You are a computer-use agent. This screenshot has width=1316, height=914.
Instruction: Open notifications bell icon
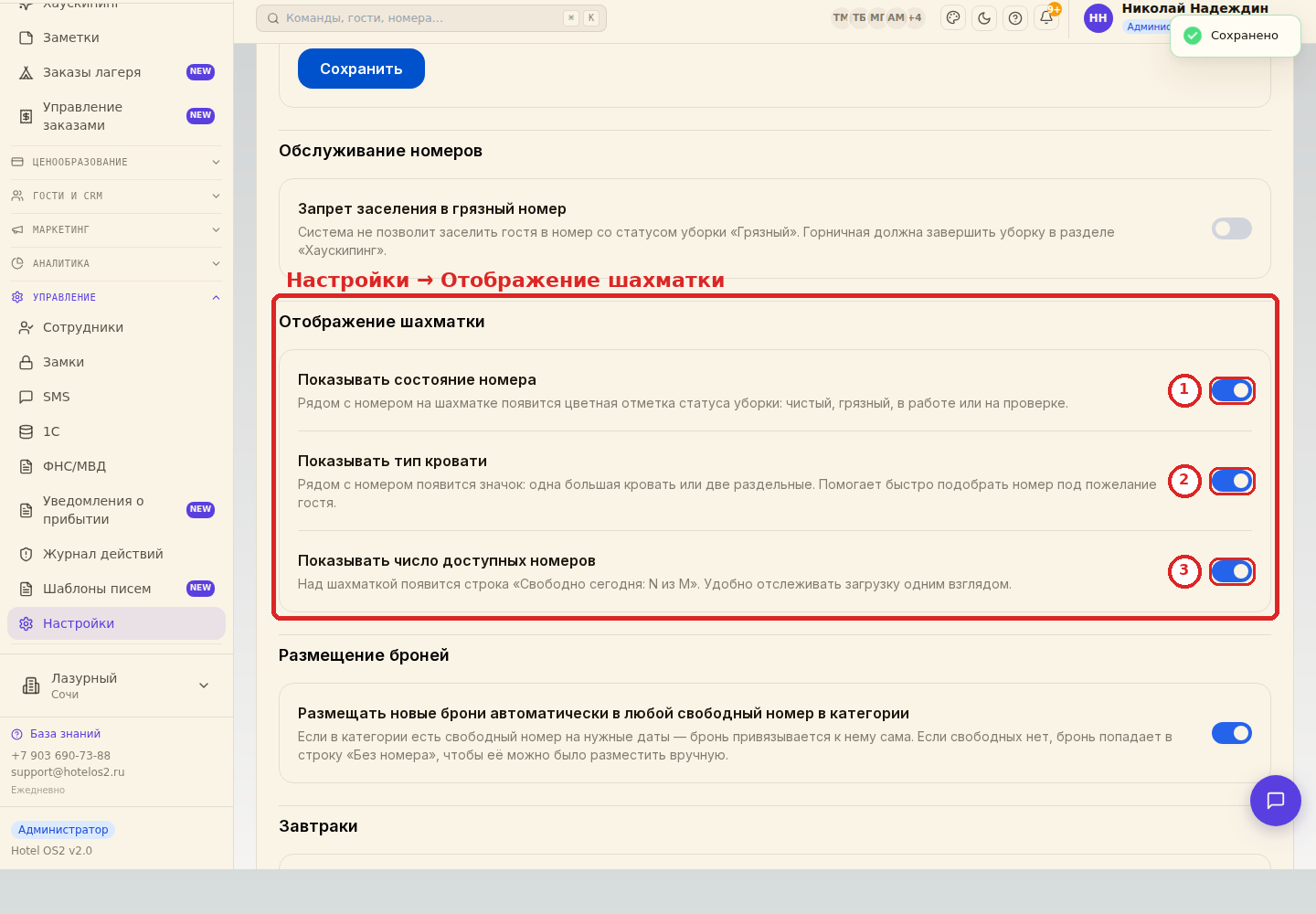(1046, 17)
